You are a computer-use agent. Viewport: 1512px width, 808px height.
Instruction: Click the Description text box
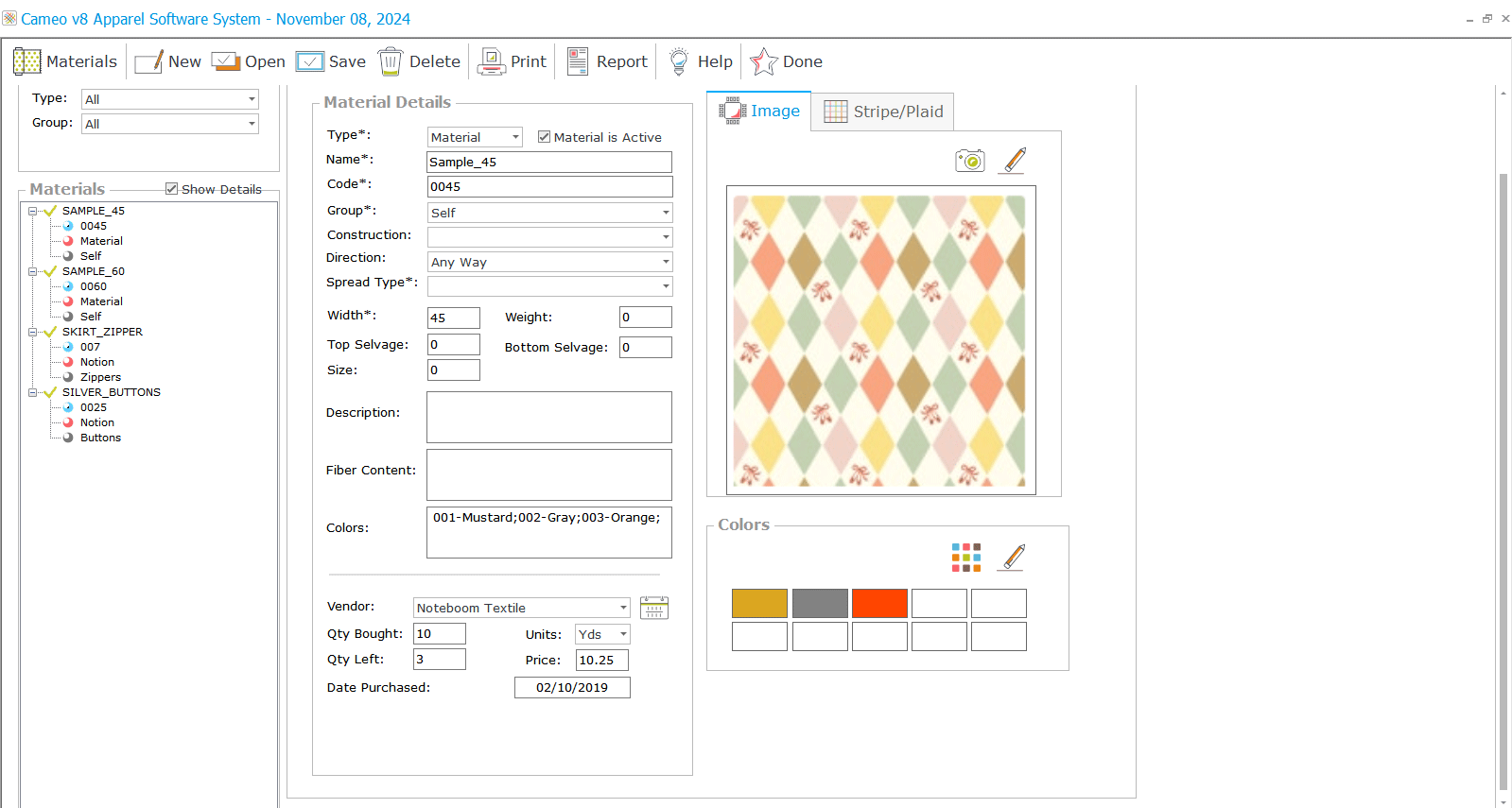[549, 417]
